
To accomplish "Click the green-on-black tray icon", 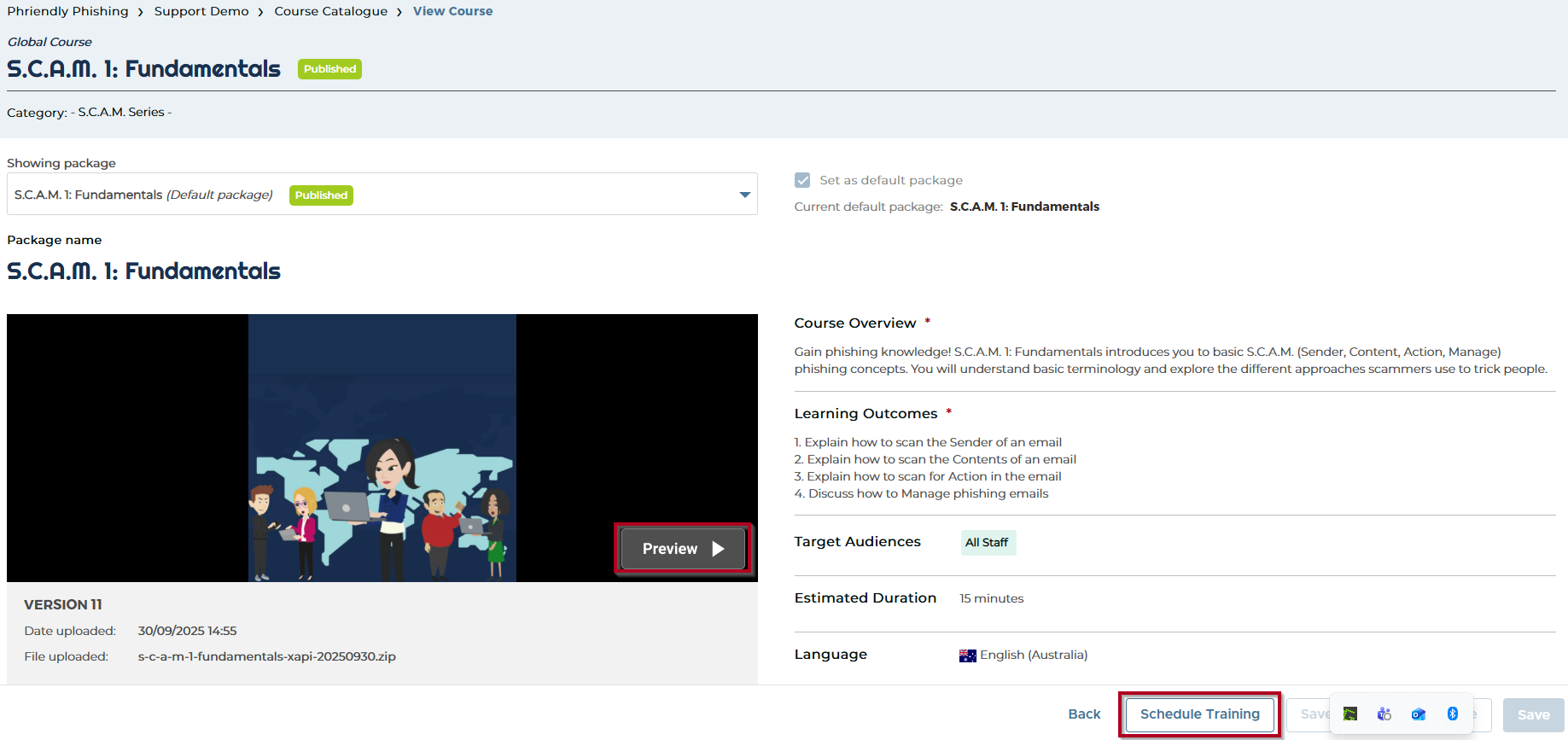I will click(1349, 714).
